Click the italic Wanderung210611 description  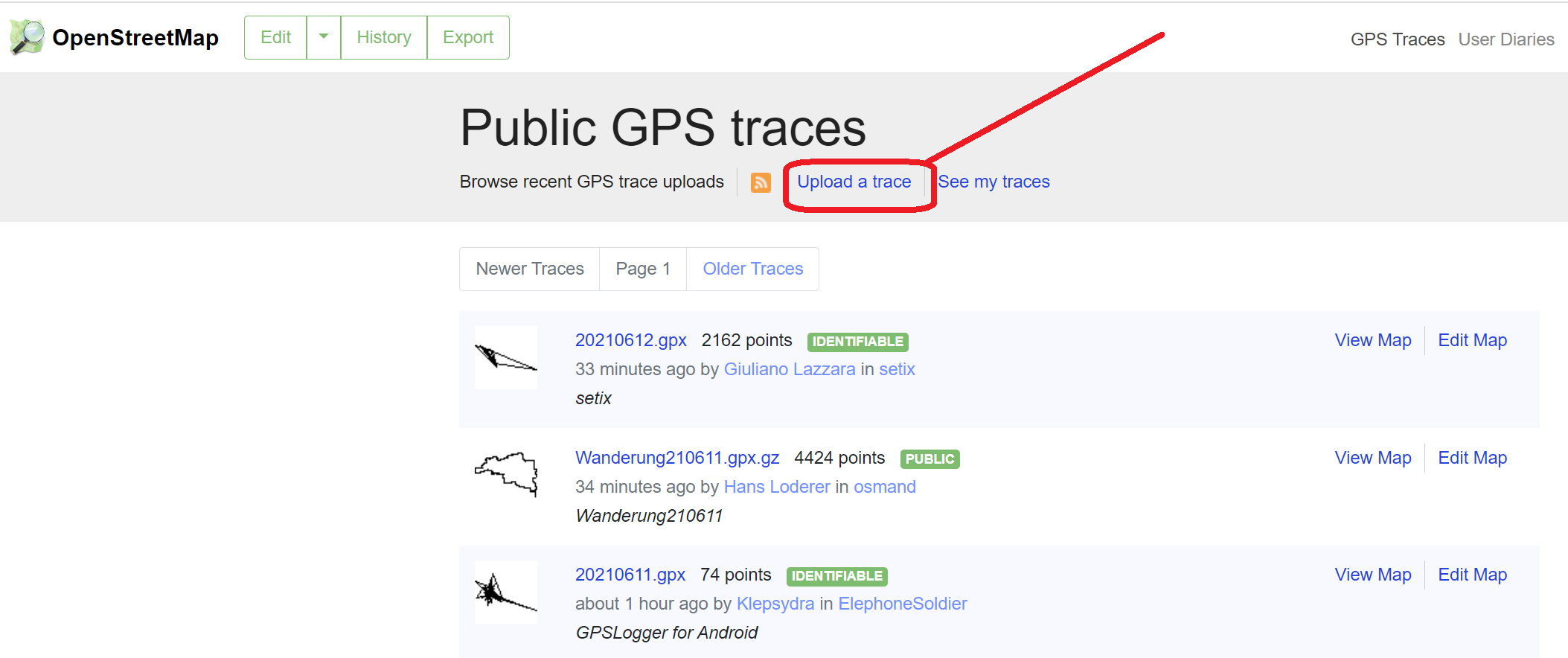point(649,516)
